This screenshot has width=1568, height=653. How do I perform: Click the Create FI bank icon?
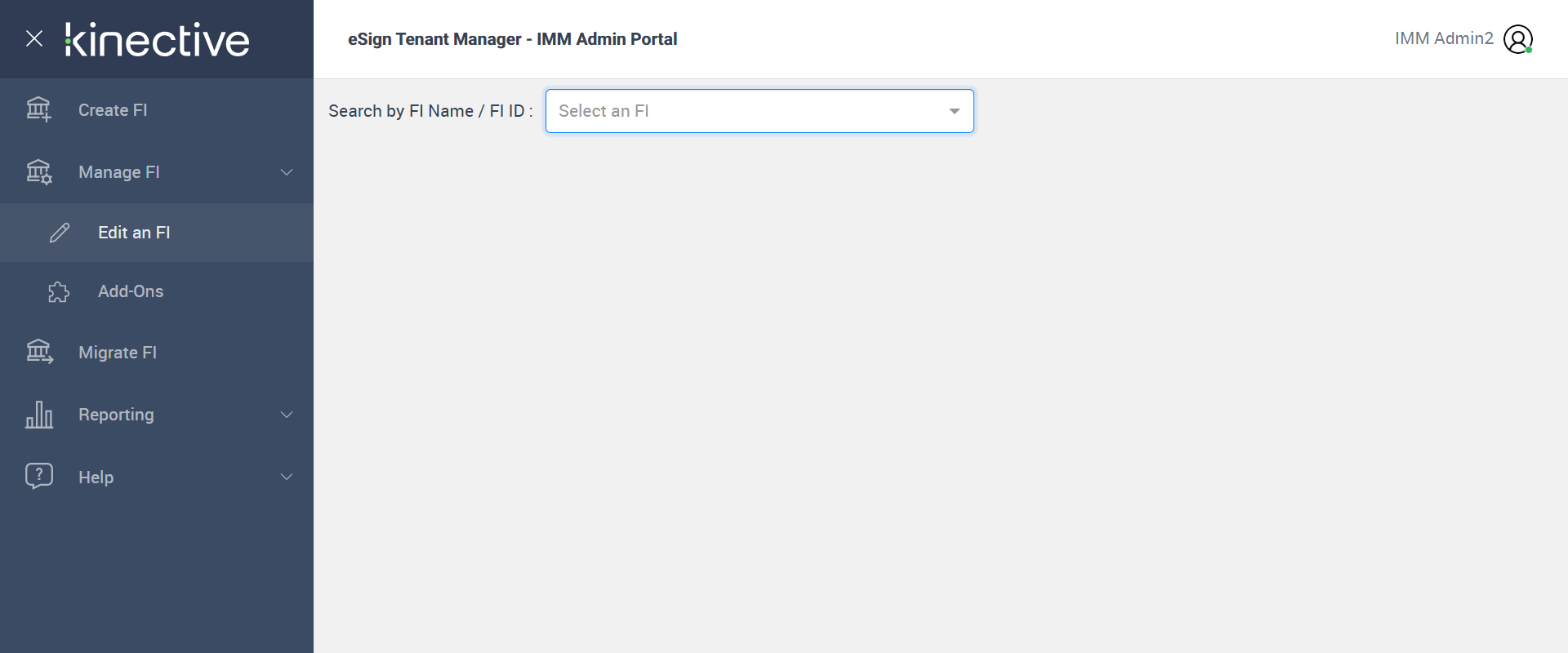38,109
